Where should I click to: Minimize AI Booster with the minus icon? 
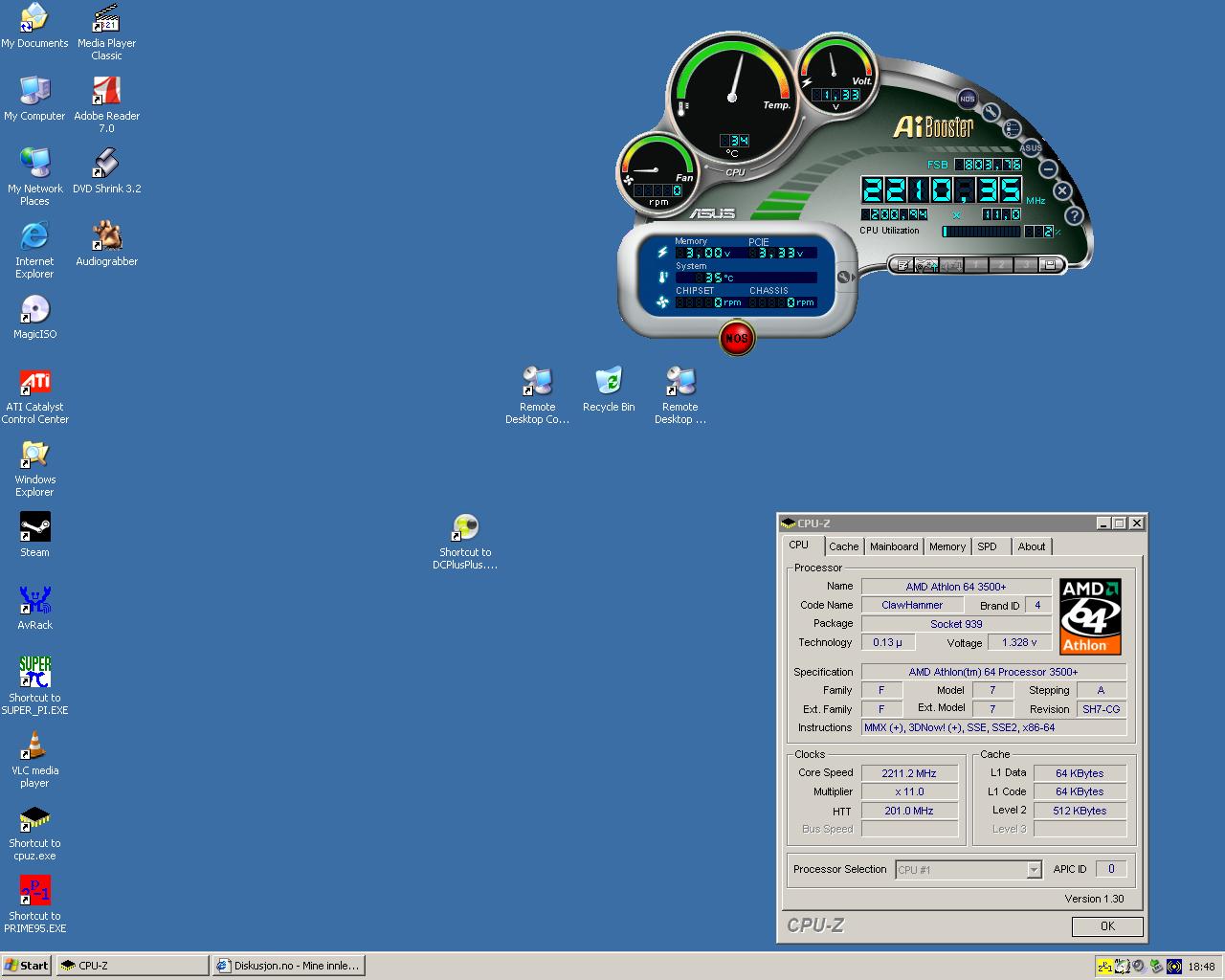tap(1048, 169)
